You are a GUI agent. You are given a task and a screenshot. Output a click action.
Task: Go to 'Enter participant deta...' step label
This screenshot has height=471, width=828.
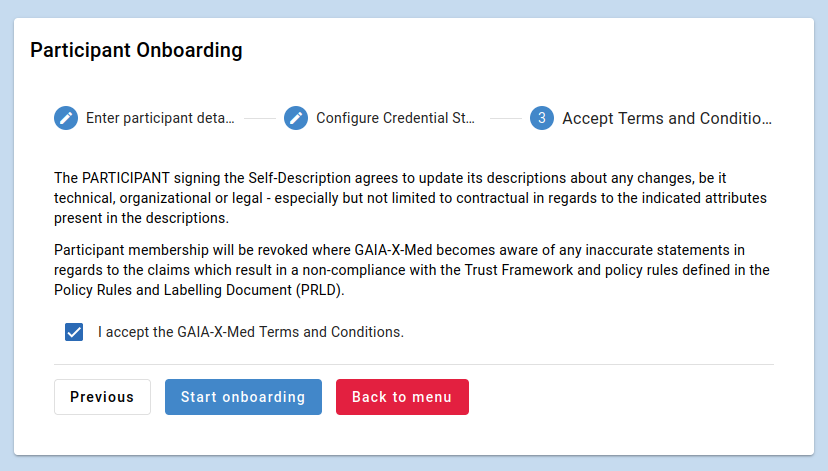pyautogui.click(x=160, y=118)
